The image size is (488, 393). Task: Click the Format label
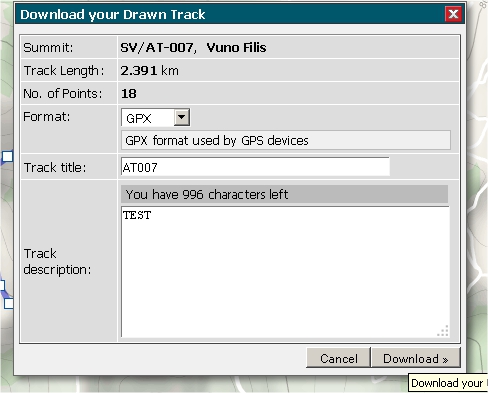point(47,117)
